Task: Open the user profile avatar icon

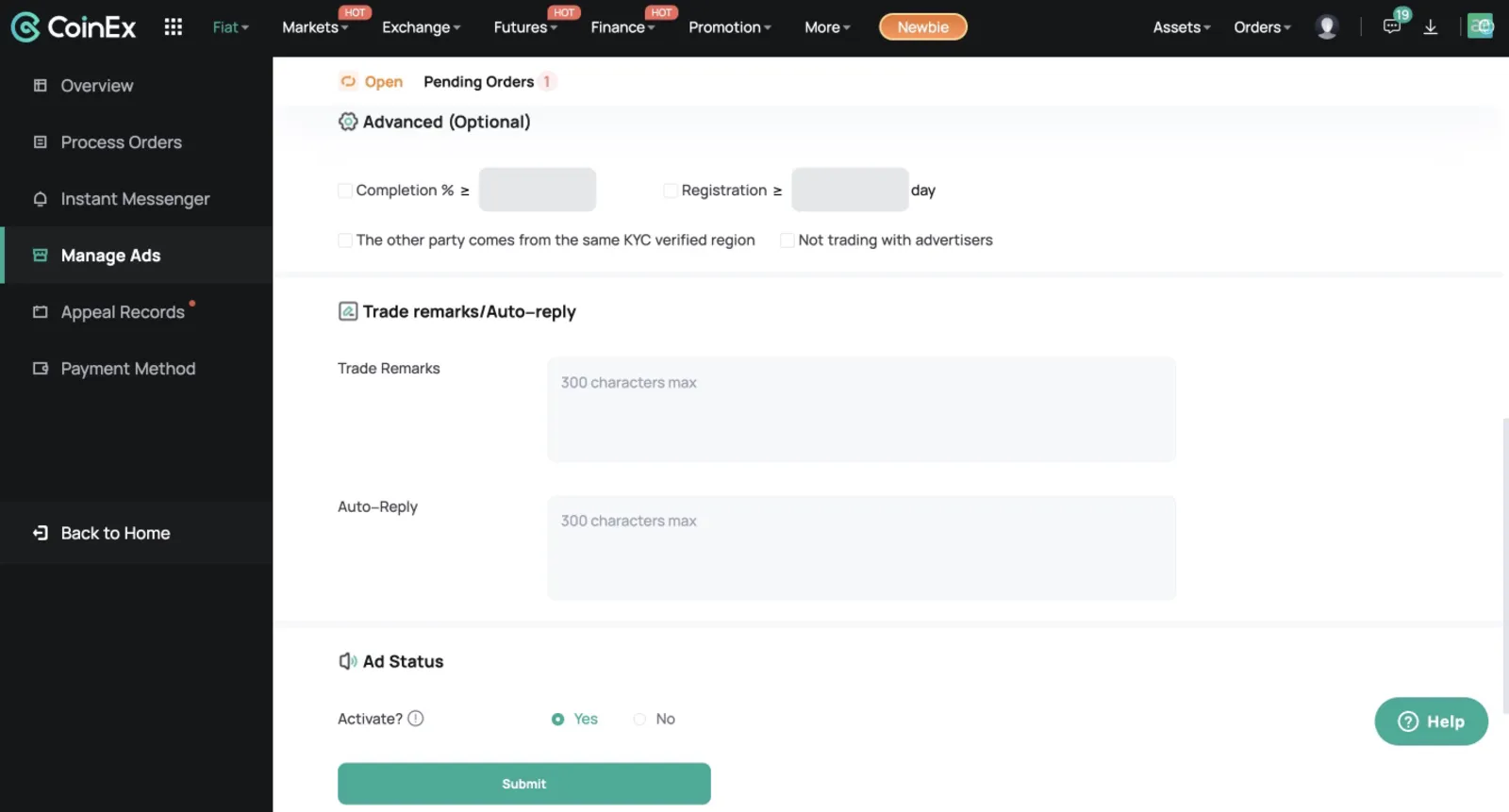Action: click(1326, 27)
